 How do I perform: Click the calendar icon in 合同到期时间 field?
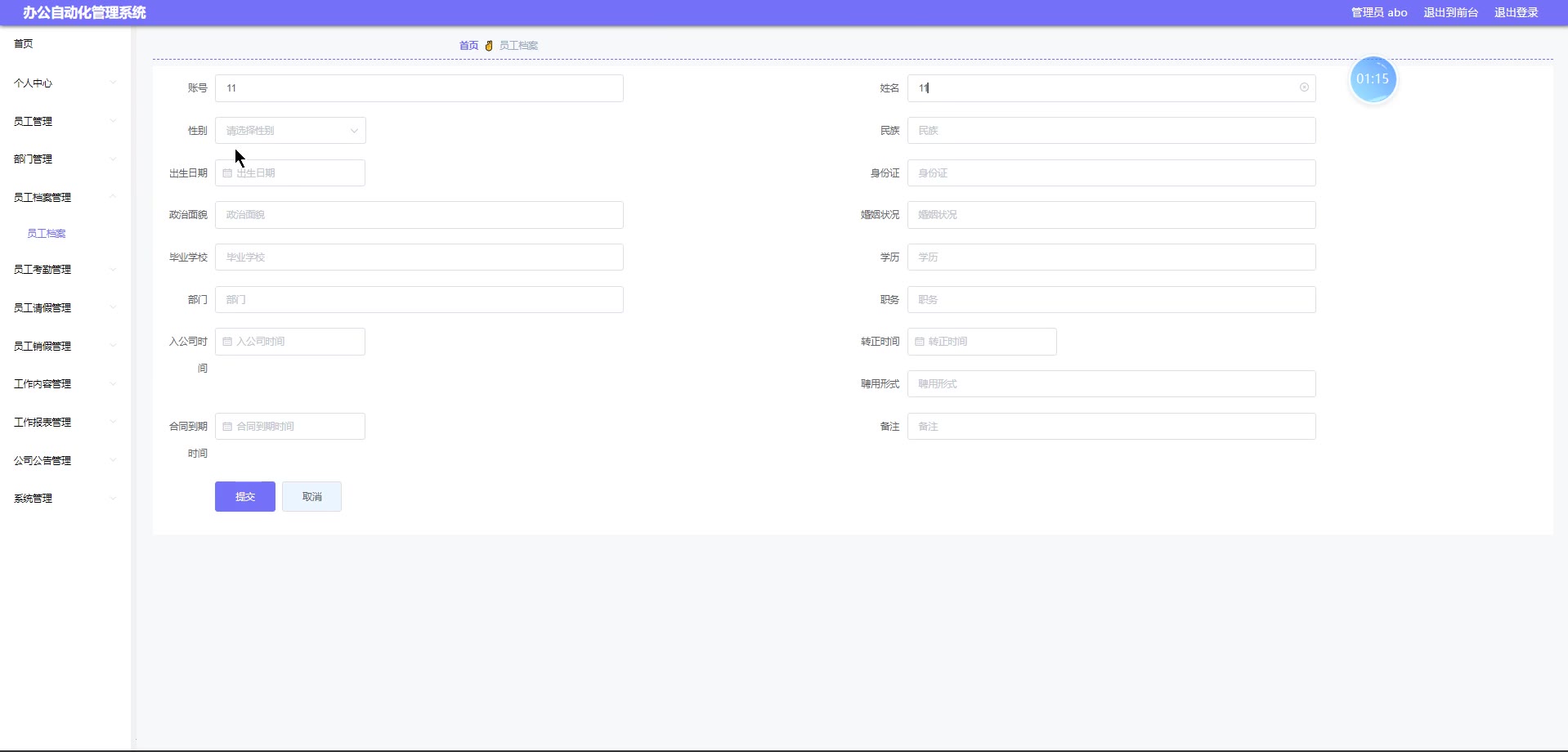point(227,427)
